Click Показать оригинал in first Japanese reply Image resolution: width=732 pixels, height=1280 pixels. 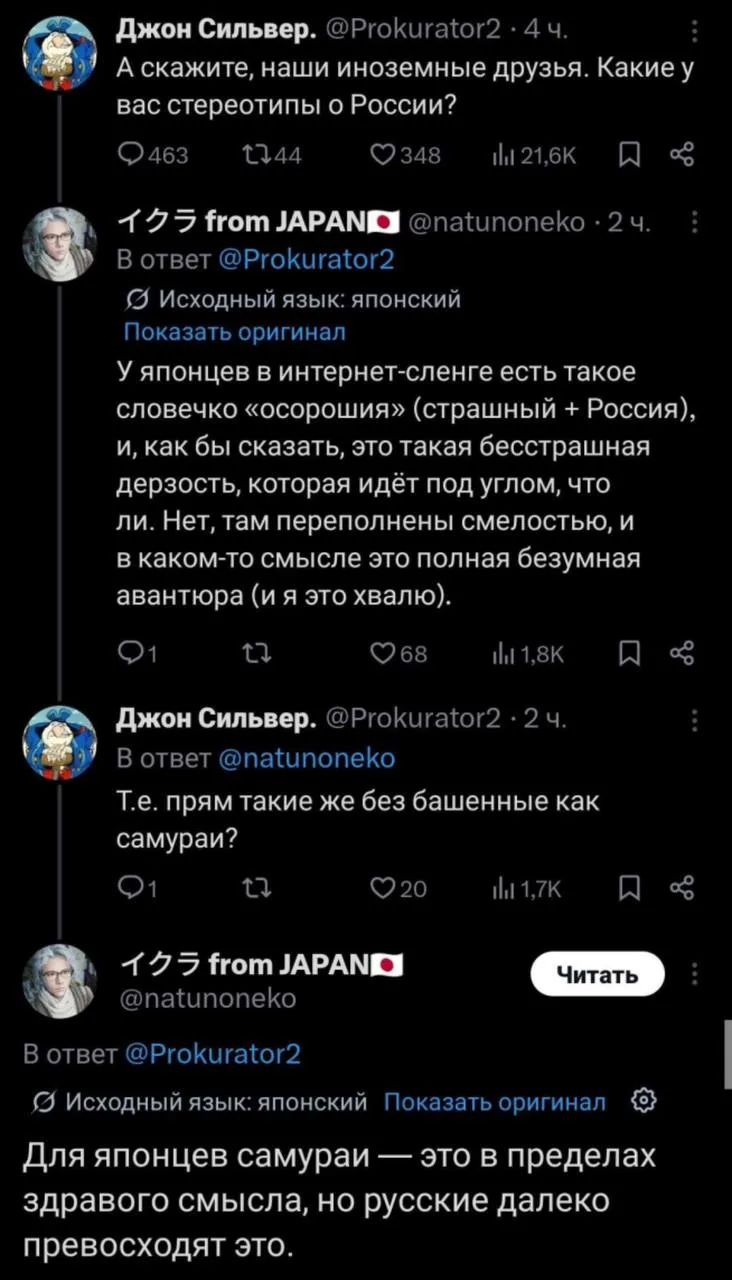(234, 331)
